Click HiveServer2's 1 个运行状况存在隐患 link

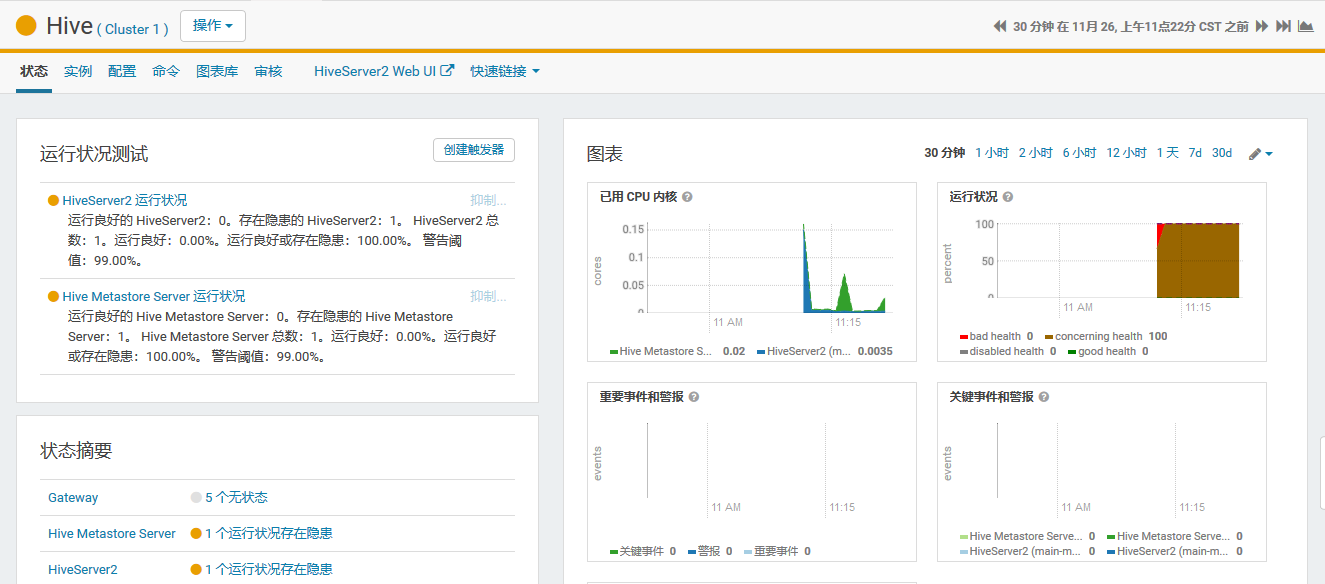(269, 570)
